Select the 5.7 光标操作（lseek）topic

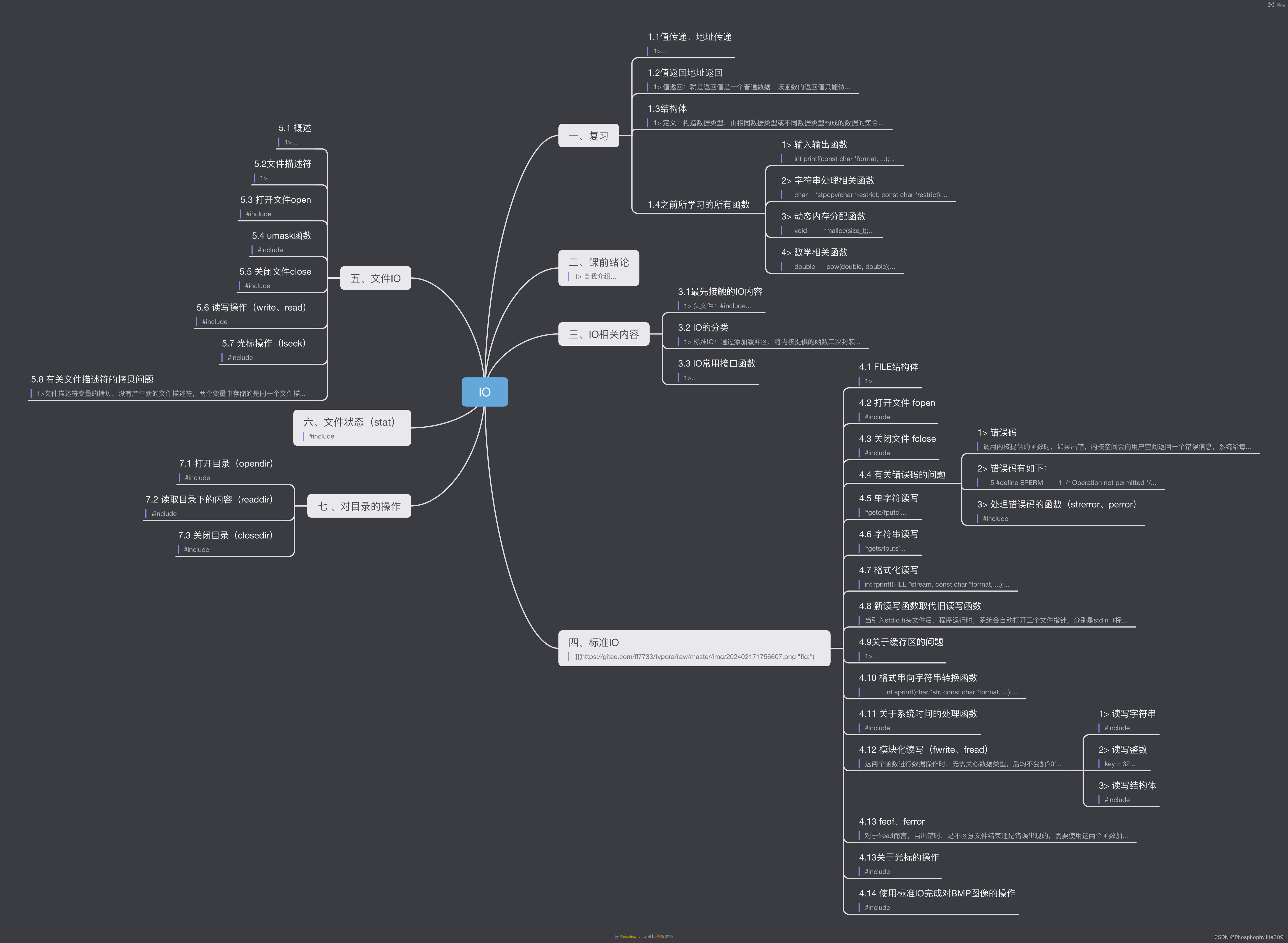[x=265, y=344]
